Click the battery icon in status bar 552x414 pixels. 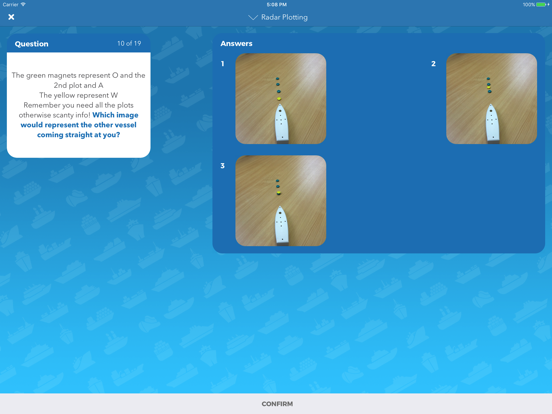pos(542,5)
